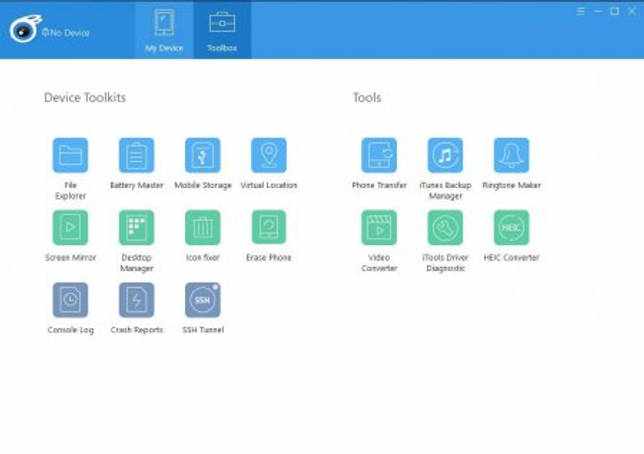This screenshot has height=454, width=644.
Task: Open Console Log viewer
Action: tap(70, 300)
